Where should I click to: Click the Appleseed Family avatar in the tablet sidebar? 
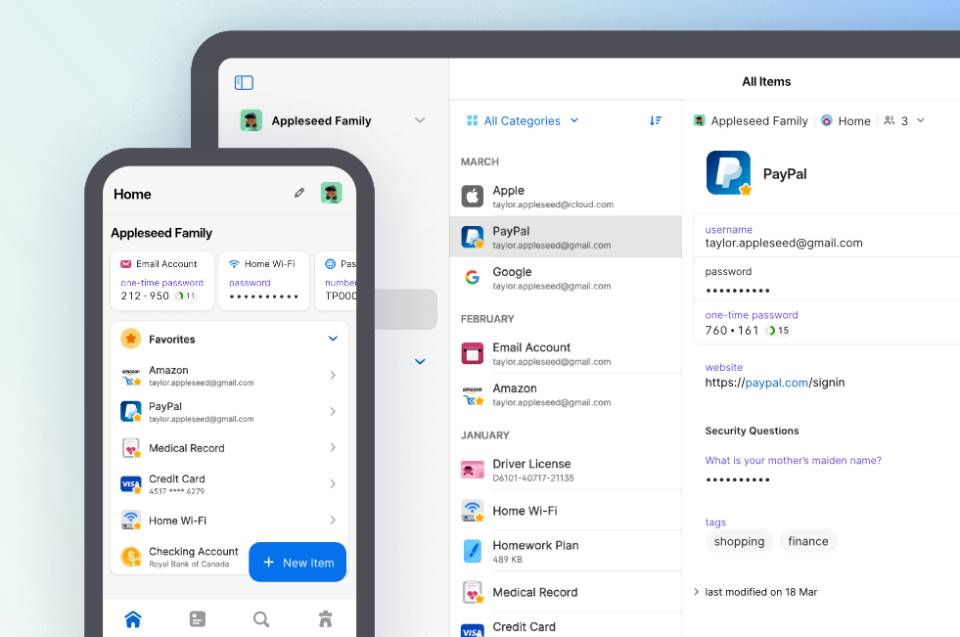point(251,121)
